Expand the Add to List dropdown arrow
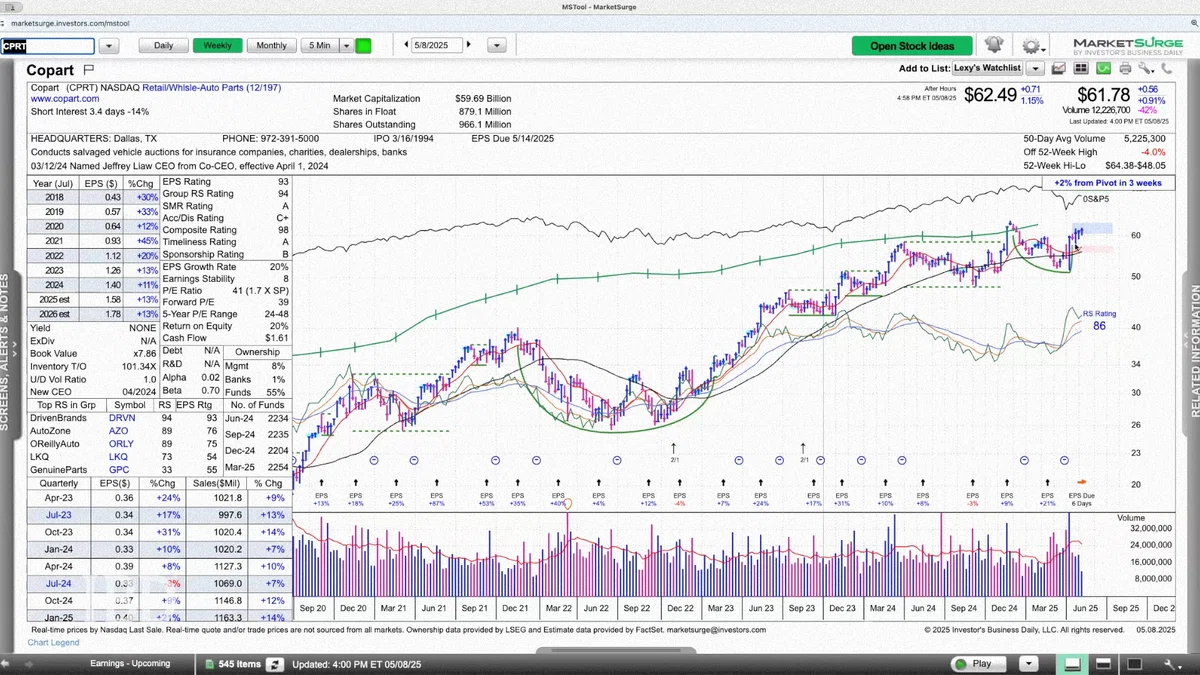The height and width of the screenshot is (675, 1200). pyautogui.click(x=1035, y=68)
